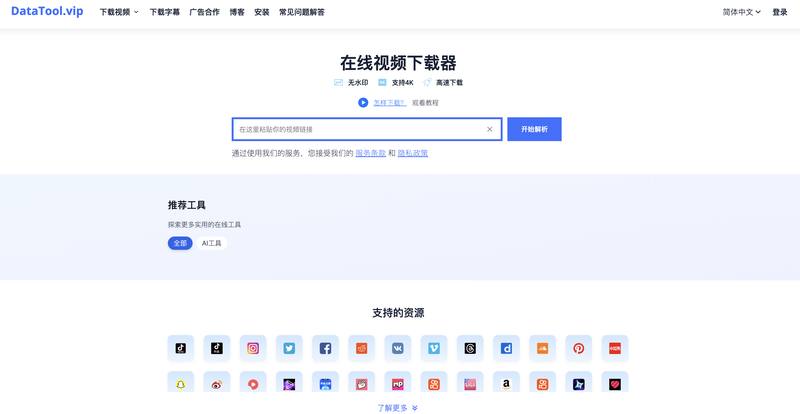800x414 pixels.
Task: Click the 支持4K feature icon
Action: [x=382, y=82]
